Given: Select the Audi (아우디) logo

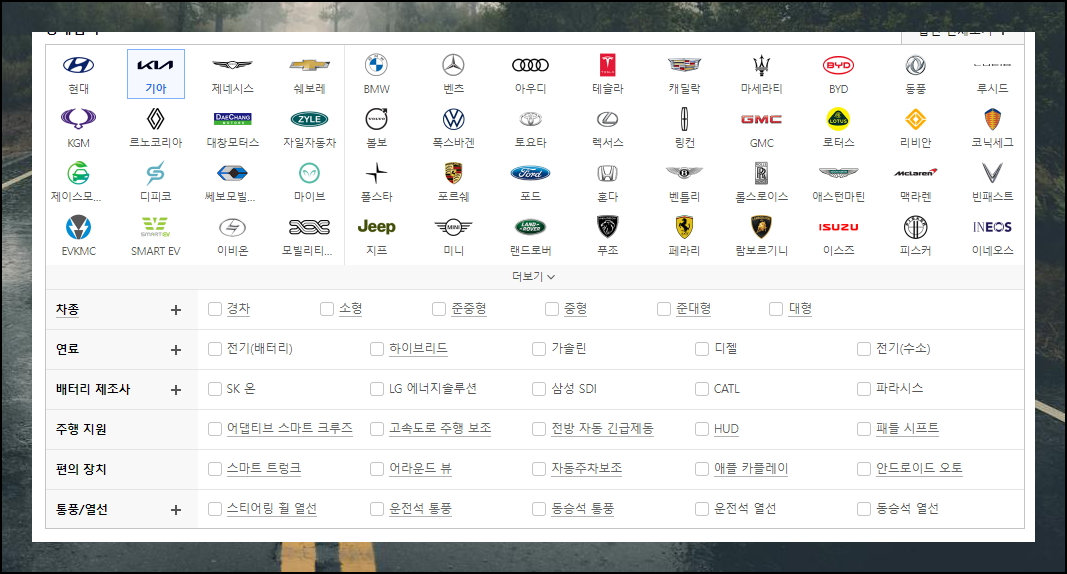Looking at the screenshot, I should pos(530,65).
